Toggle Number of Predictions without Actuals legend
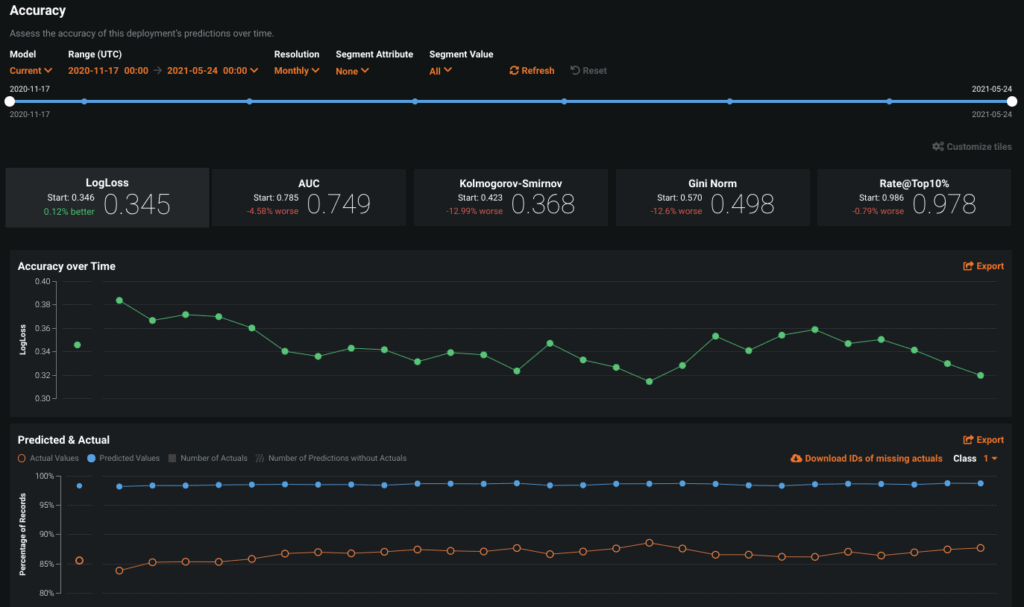This screenshot has height=607, width=1024. click(x=331, y=458)
